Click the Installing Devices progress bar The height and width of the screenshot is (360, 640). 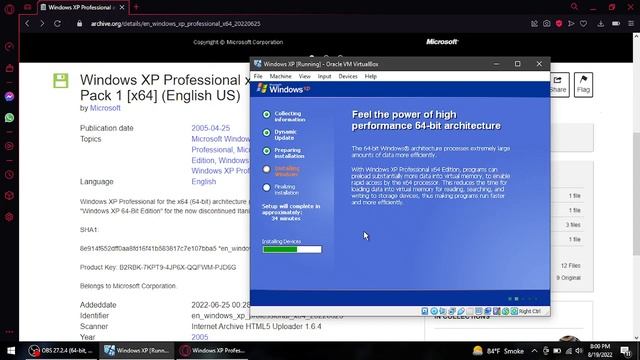[292, 249]
